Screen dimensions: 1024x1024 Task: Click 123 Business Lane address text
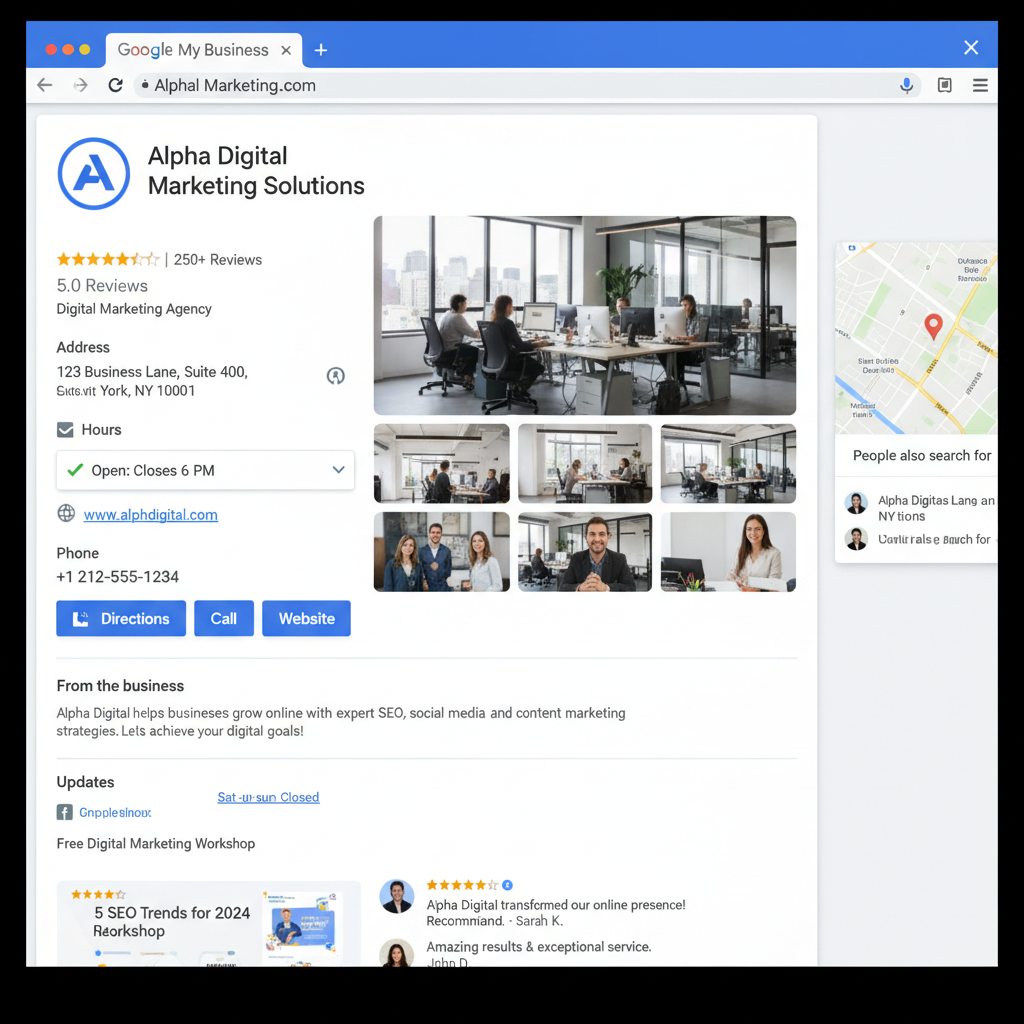152,381
